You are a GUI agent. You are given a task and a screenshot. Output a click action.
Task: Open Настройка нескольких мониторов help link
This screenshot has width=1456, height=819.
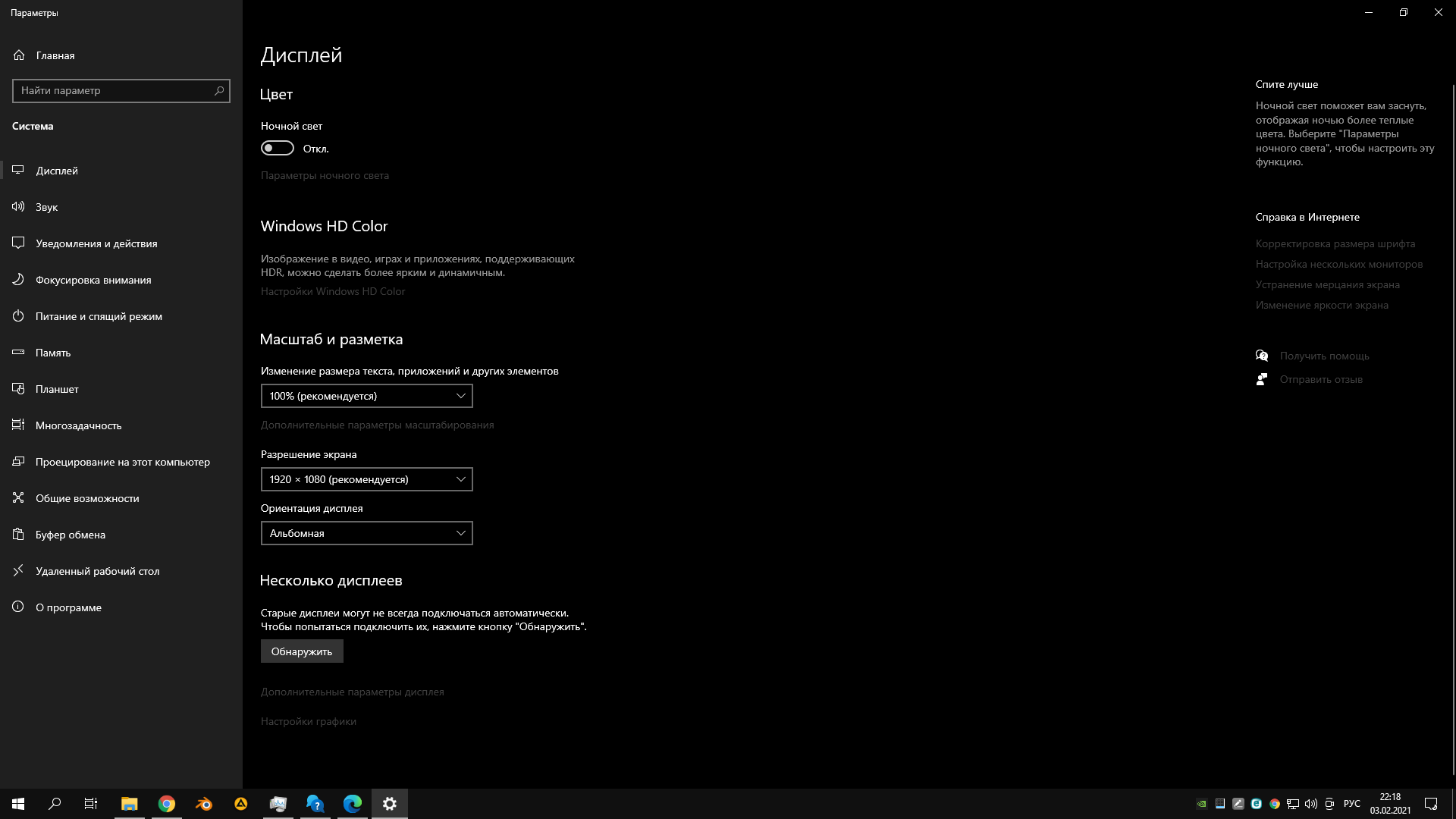point(1339,264)
